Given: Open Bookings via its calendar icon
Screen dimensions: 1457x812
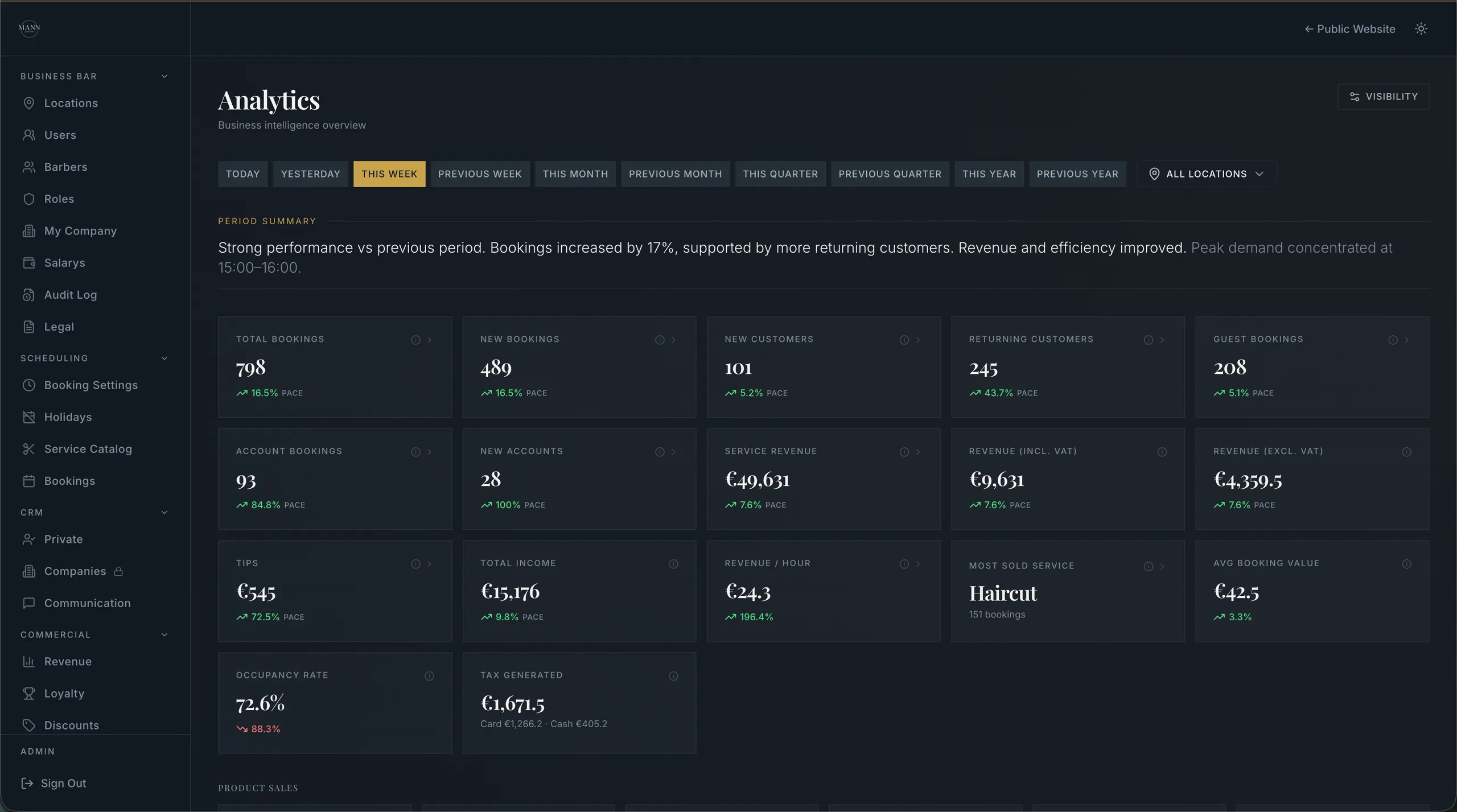Looking at the screenshot, I should tap(29, 481).
